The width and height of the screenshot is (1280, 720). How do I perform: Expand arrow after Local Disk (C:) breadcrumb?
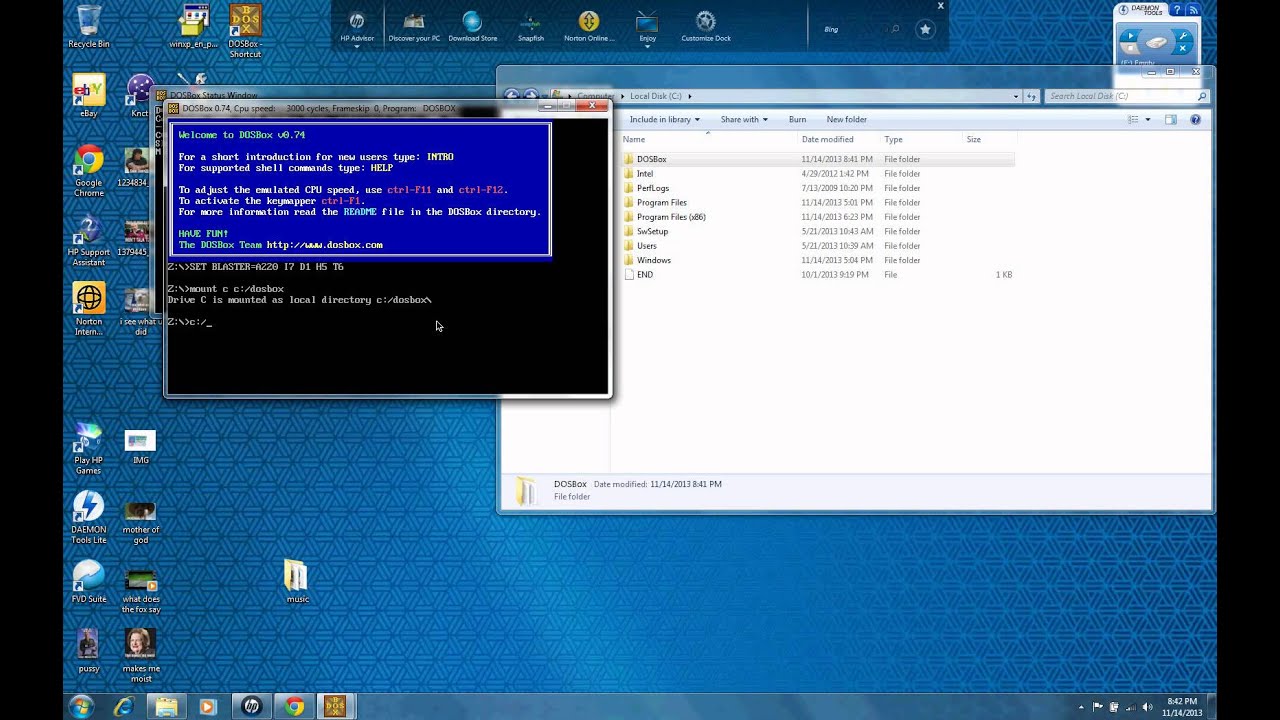689,96
